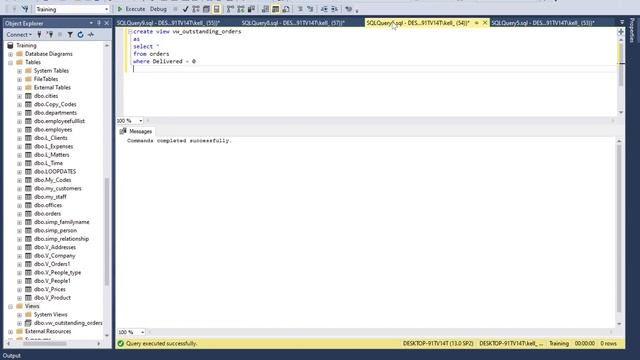
Task: Select the External Resources folder
Action: point(48,331)
